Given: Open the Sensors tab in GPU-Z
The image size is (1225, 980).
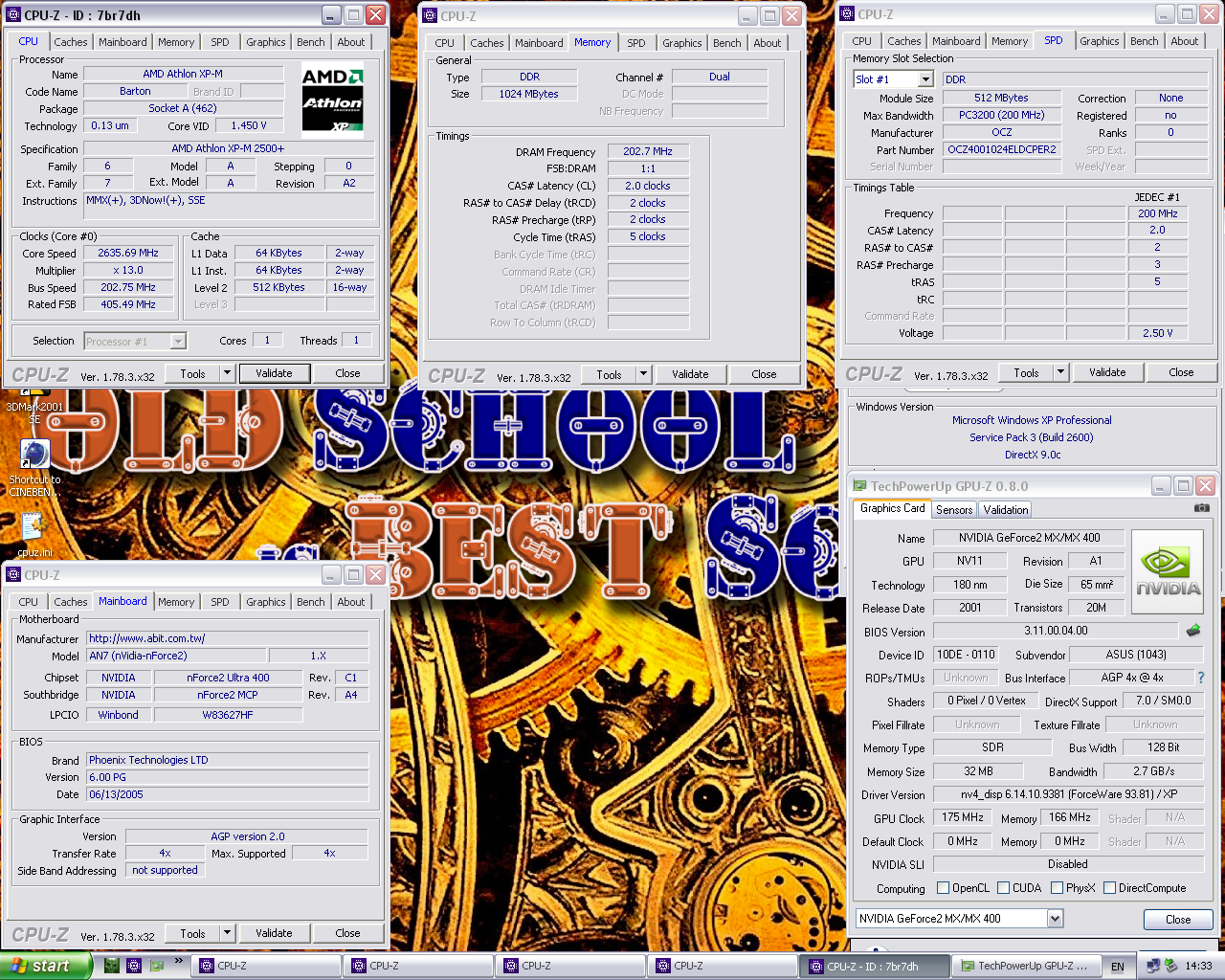Looking at the screenshot, I should [954, 510].
